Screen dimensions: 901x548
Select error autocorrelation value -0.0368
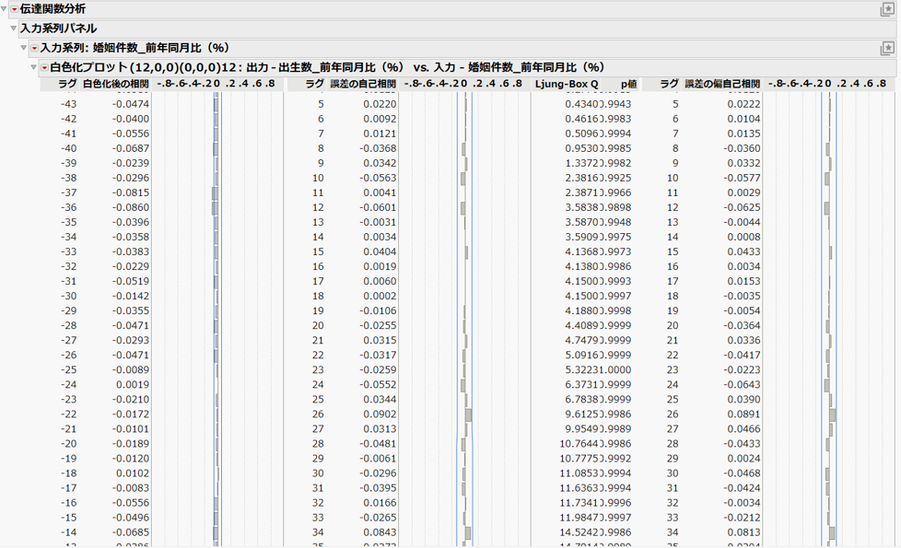pos(378,148)
